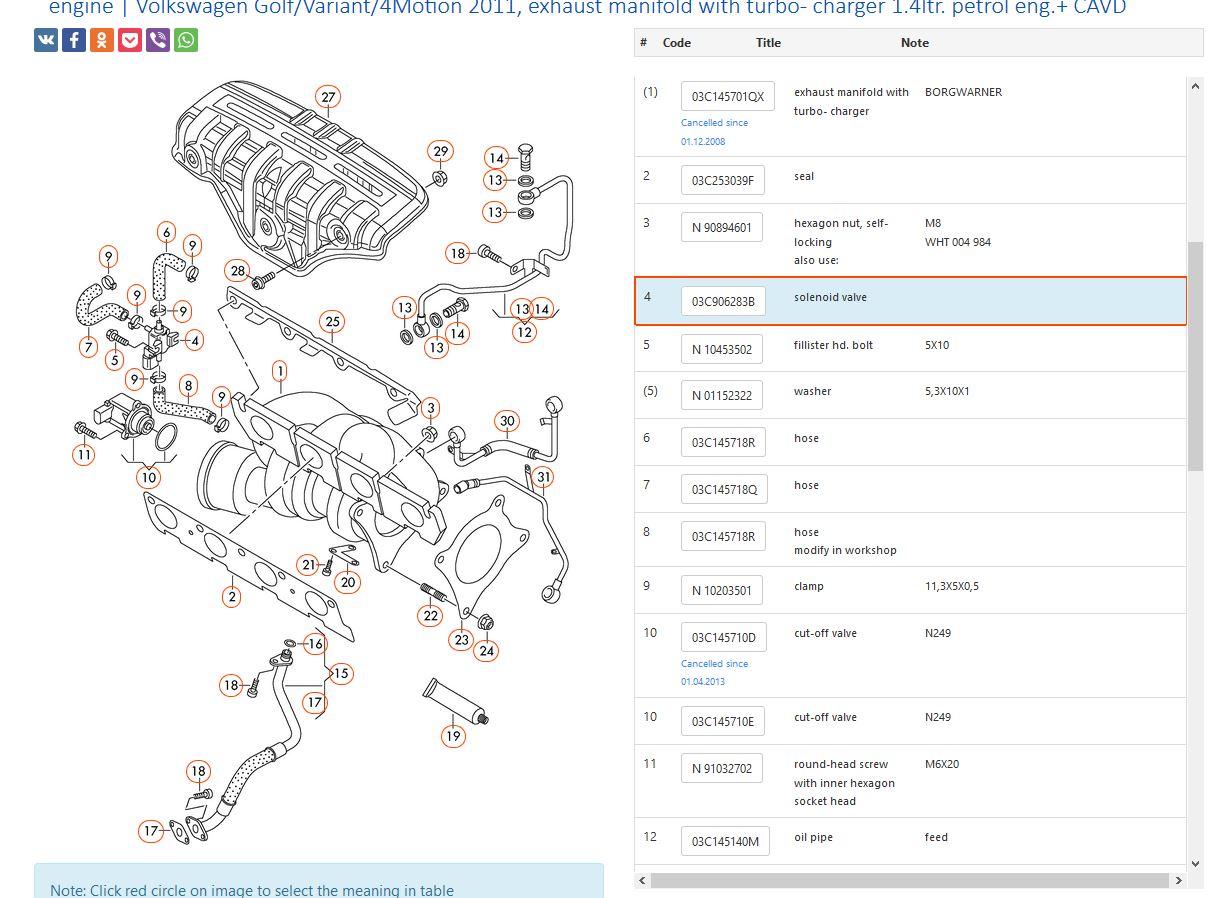This screenshot has height=898, width=1219.
Task: Select callout 10 cut-off valve marker
Action: (148, 477)
